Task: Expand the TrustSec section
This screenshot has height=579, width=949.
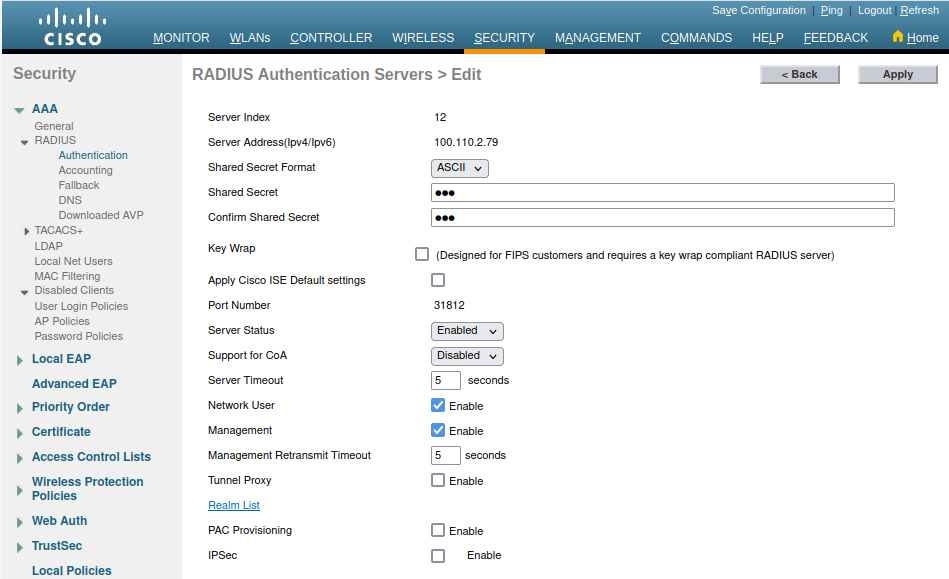Action: point(19,547)
